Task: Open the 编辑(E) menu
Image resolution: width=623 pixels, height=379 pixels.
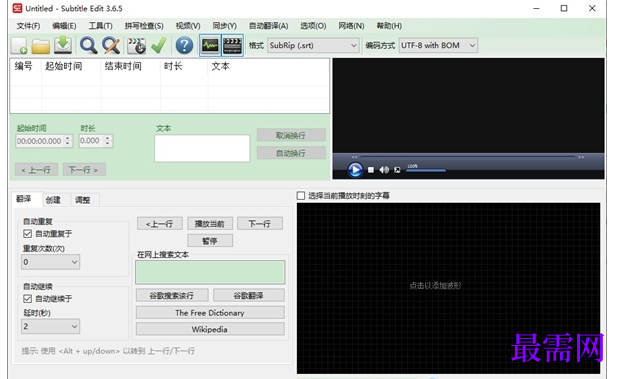Action: (x=64, y=26)
